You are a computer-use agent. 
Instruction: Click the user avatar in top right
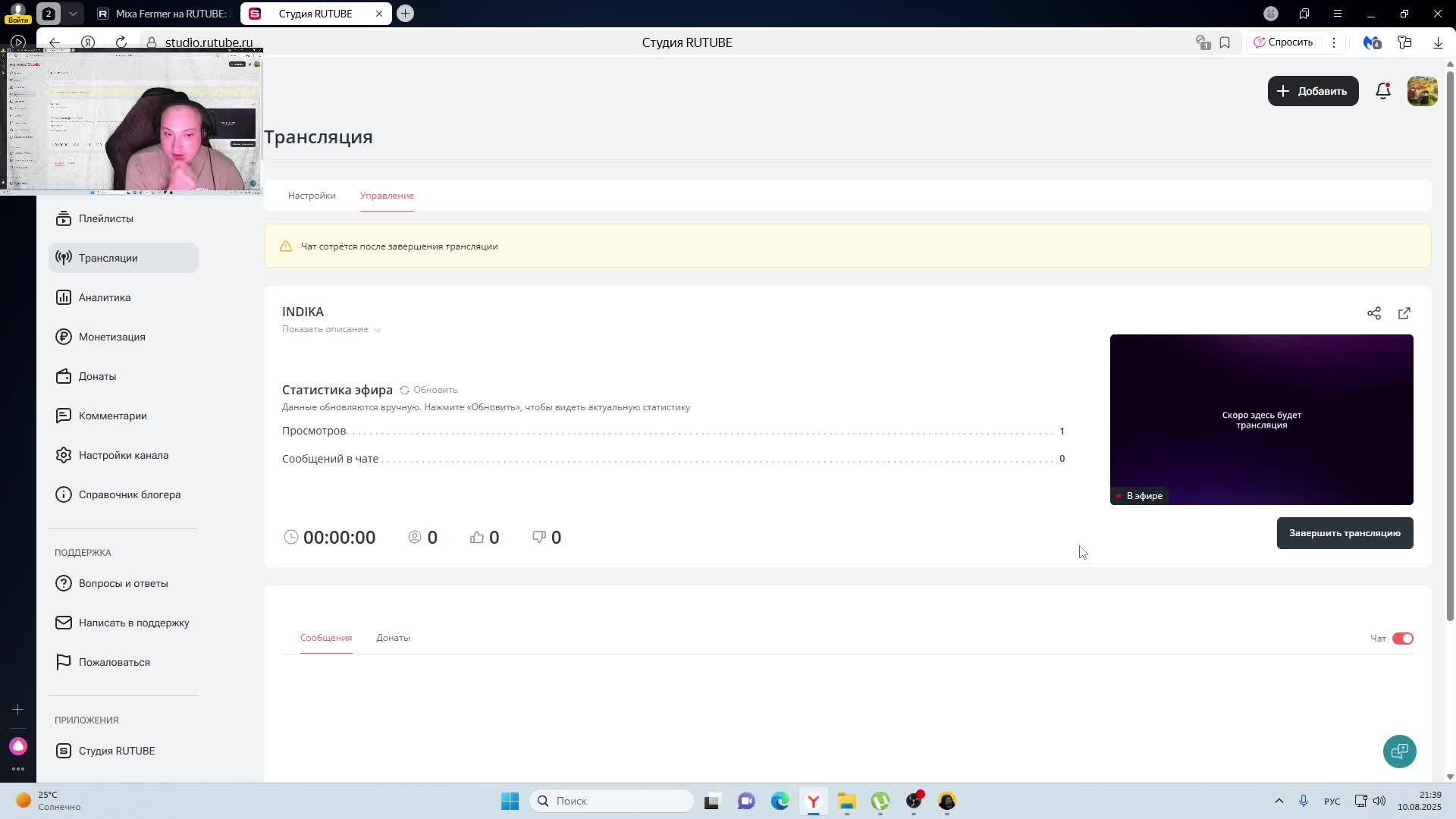[1422, 91]
